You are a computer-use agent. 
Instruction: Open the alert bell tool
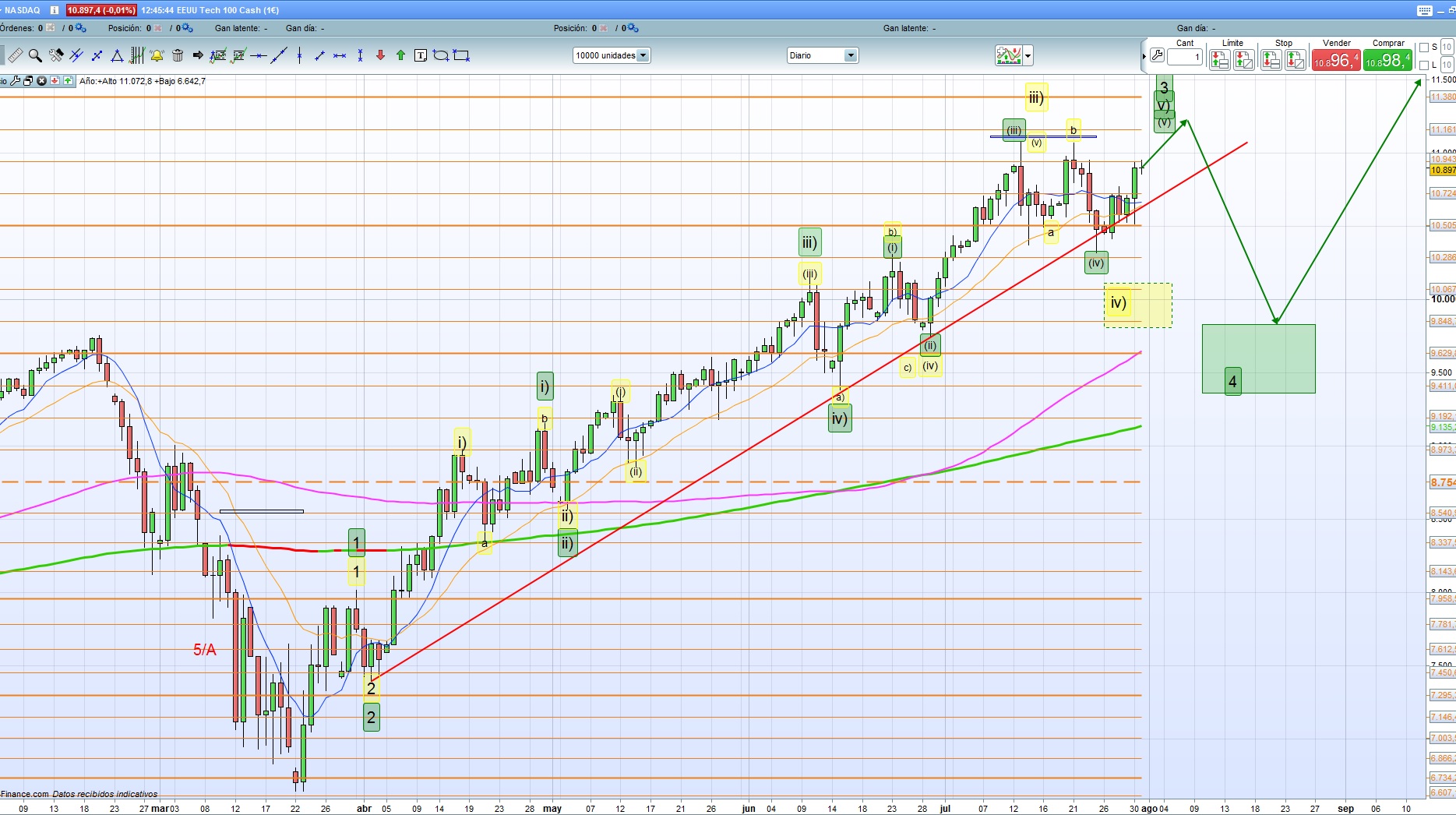(157, 55)
